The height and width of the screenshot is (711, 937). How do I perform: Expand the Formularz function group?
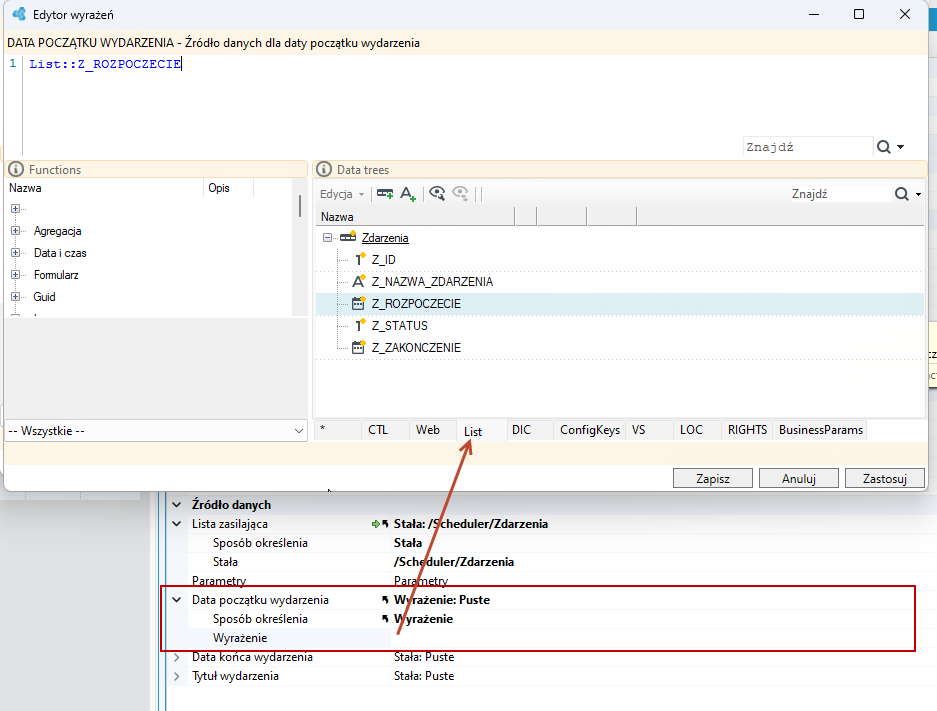(x=16, y=275)
